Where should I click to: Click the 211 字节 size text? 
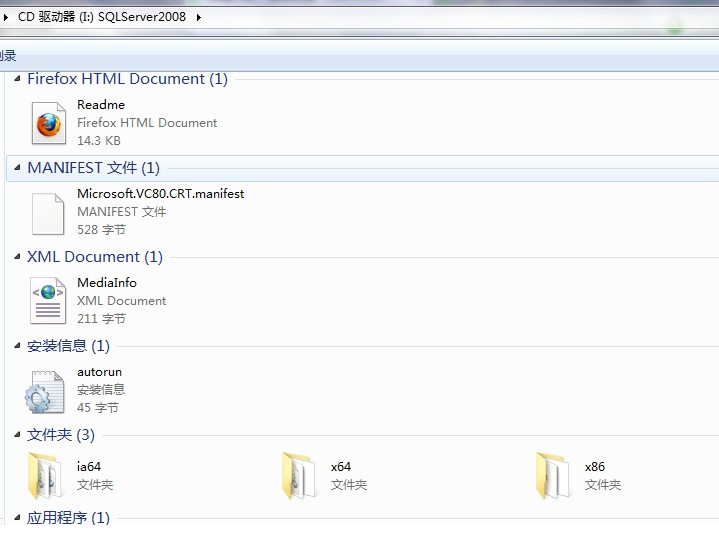coord(101,319)
